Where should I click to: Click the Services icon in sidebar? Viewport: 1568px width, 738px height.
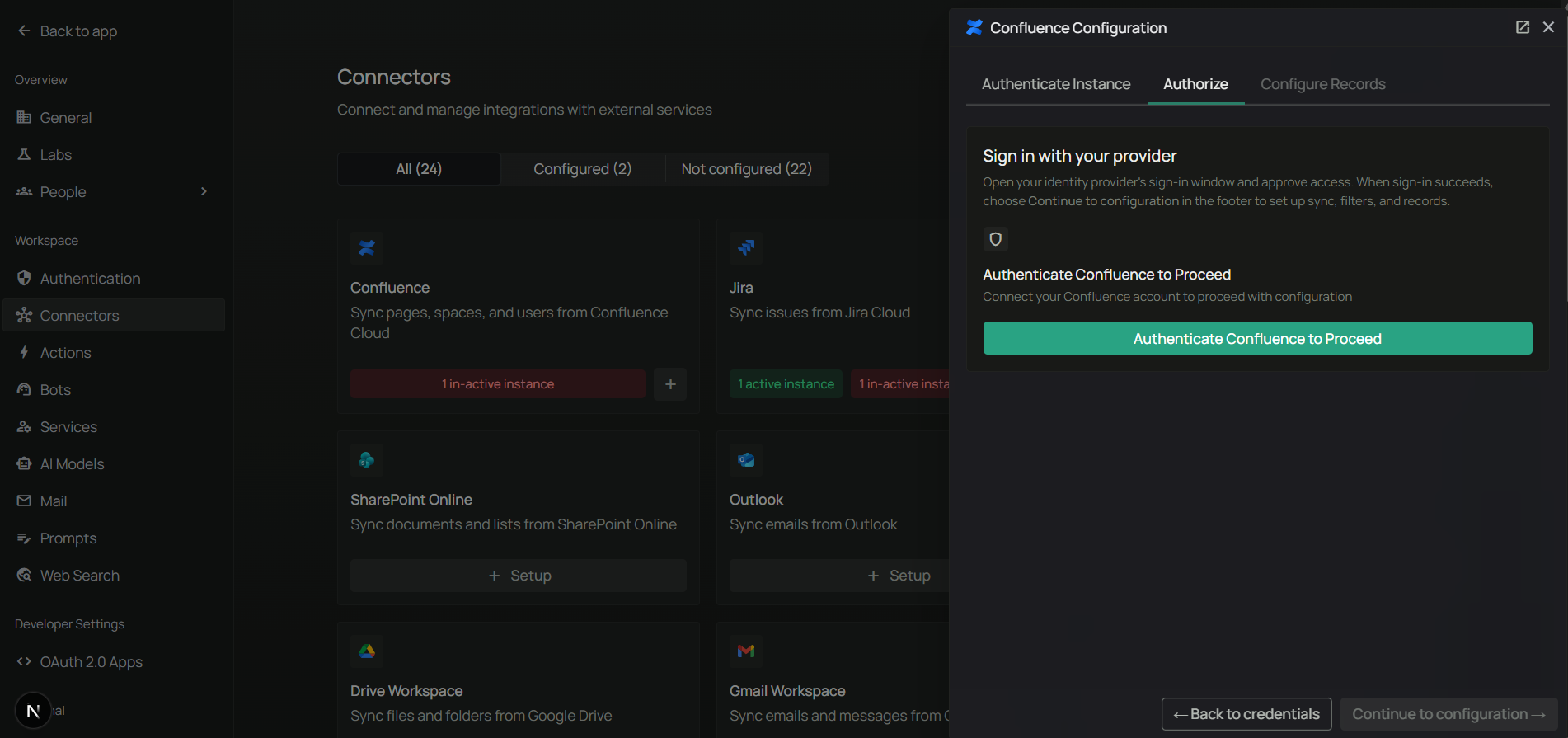tap(24, 426)
